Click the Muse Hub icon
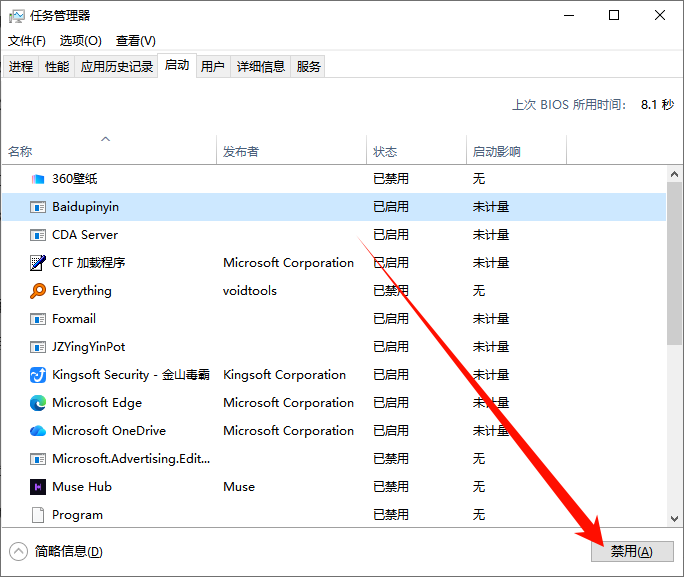This screenshot has height=577, width=684. coord(38,487)
